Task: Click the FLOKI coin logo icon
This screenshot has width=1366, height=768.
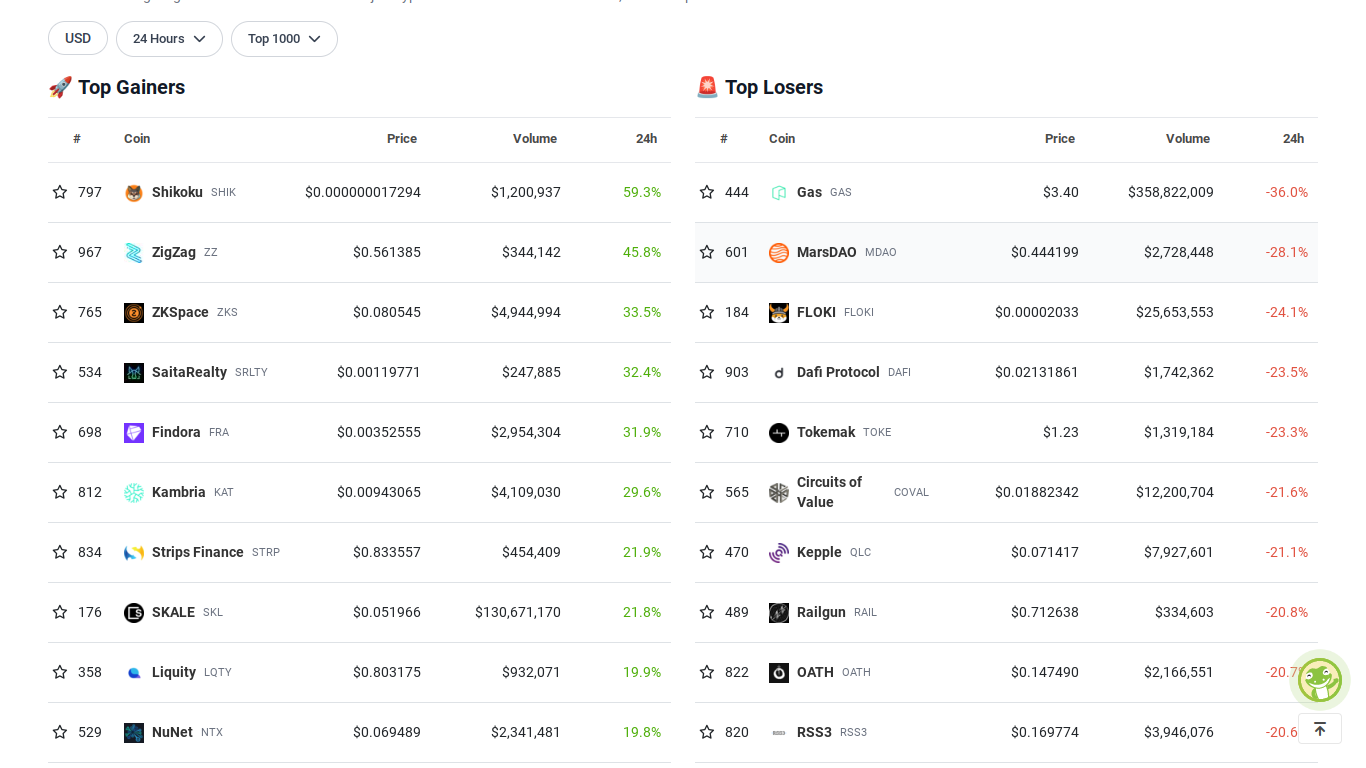Action: pyautogui.click(x=779, y=313)
